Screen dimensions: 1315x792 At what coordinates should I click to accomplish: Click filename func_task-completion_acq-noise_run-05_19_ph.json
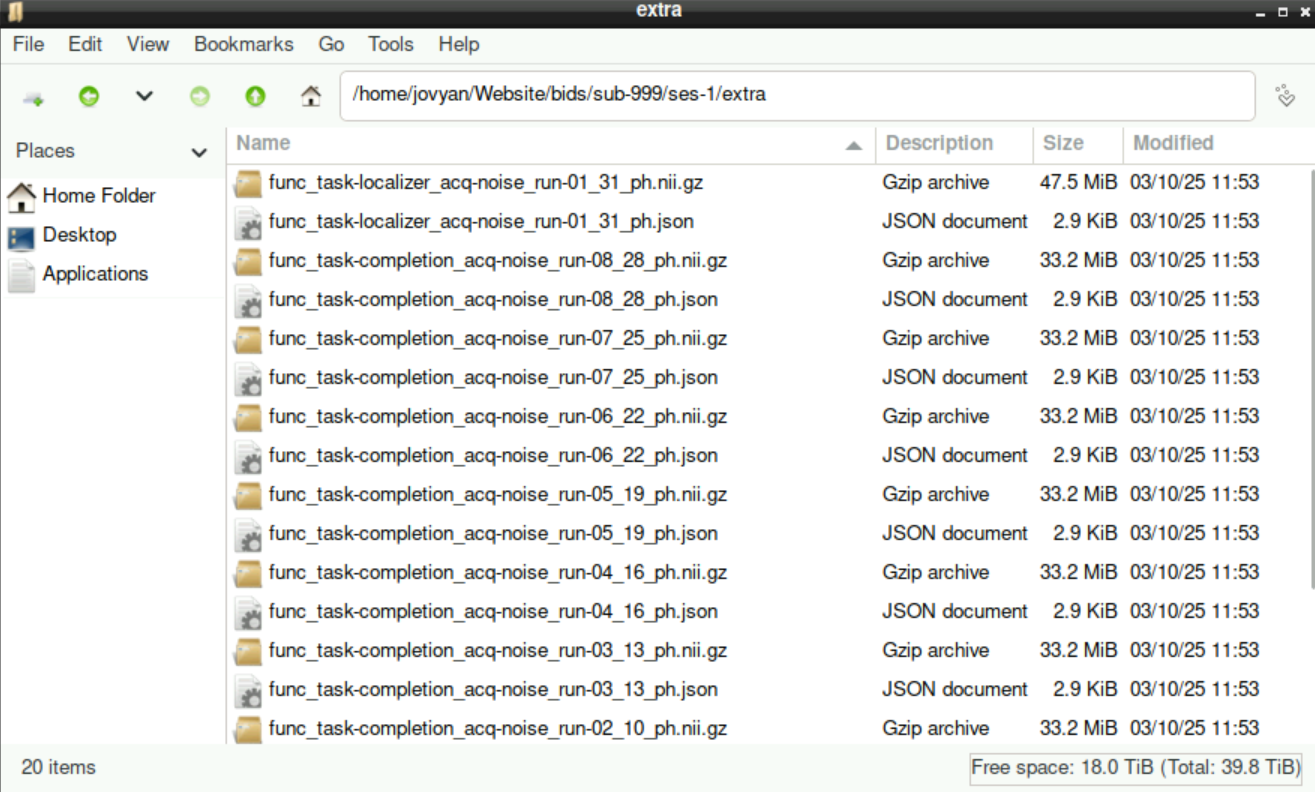(493, 534)
